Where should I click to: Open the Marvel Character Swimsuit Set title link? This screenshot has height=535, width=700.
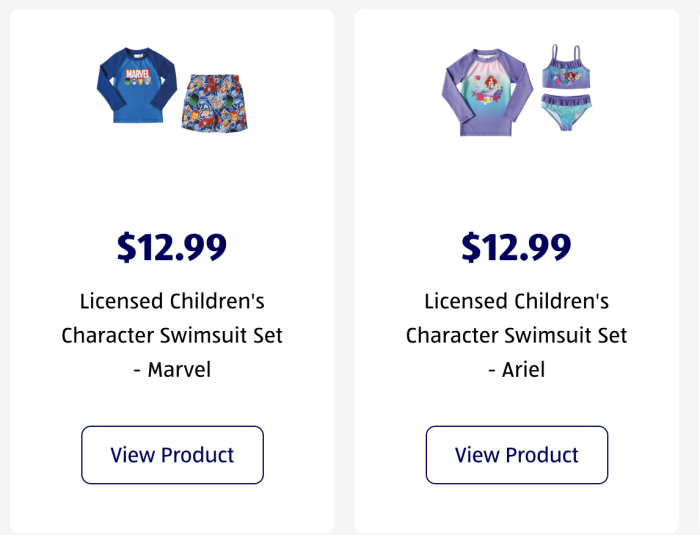(x=172, y=335)
